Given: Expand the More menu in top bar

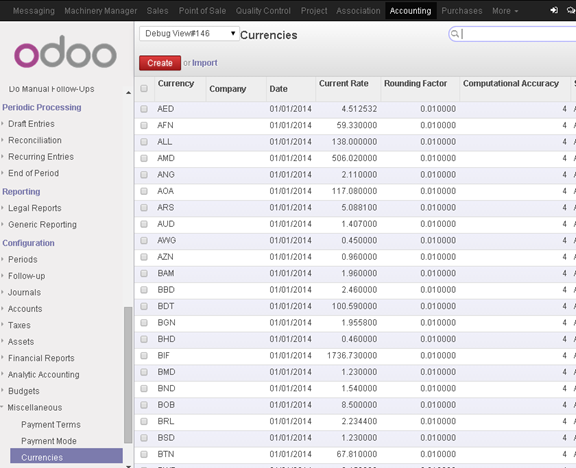Looking at the screenshot, I should [x=505, y=11].
